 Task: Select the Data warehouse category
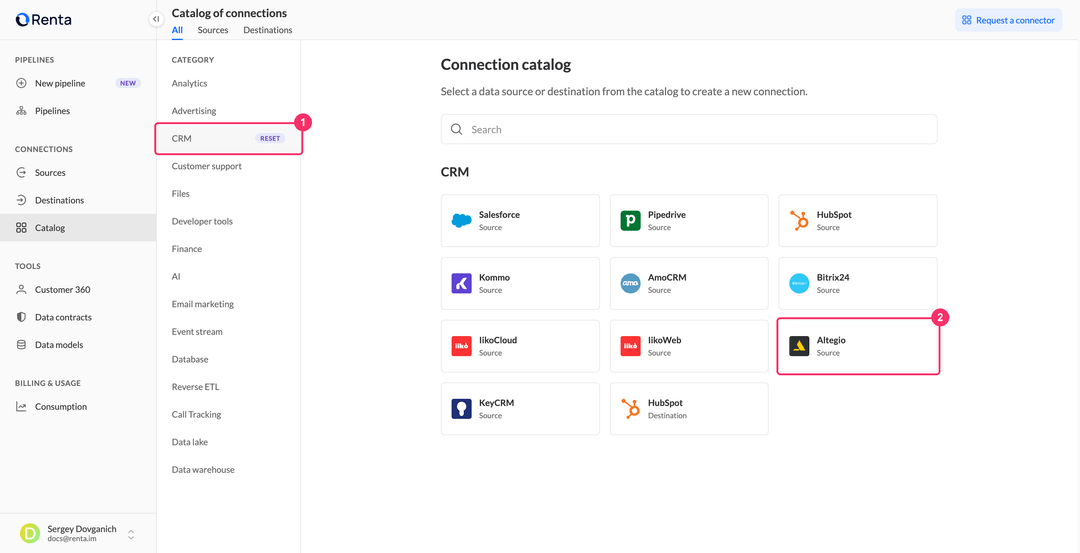point(203,470)
